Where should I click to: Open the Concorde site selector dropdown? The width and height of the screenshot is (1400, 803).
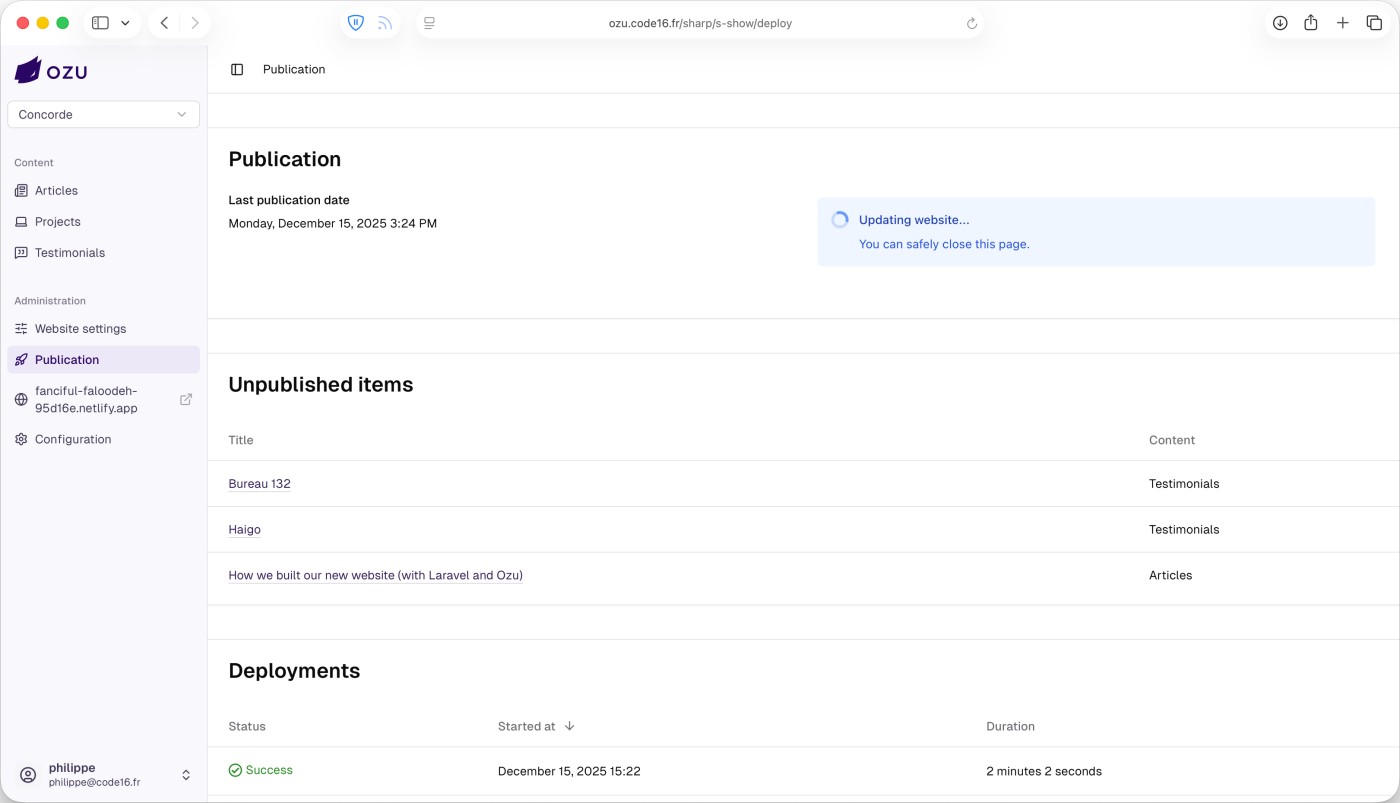coord(103,114)
